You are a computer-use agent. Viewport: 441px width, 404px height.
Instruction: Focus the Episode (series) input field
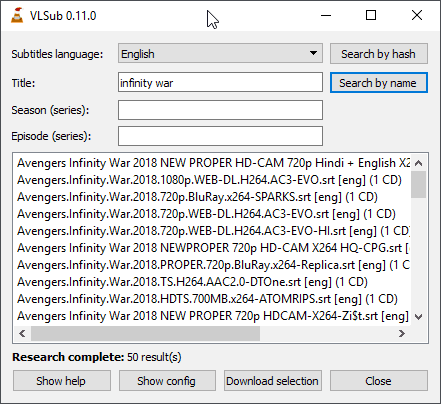220,136
